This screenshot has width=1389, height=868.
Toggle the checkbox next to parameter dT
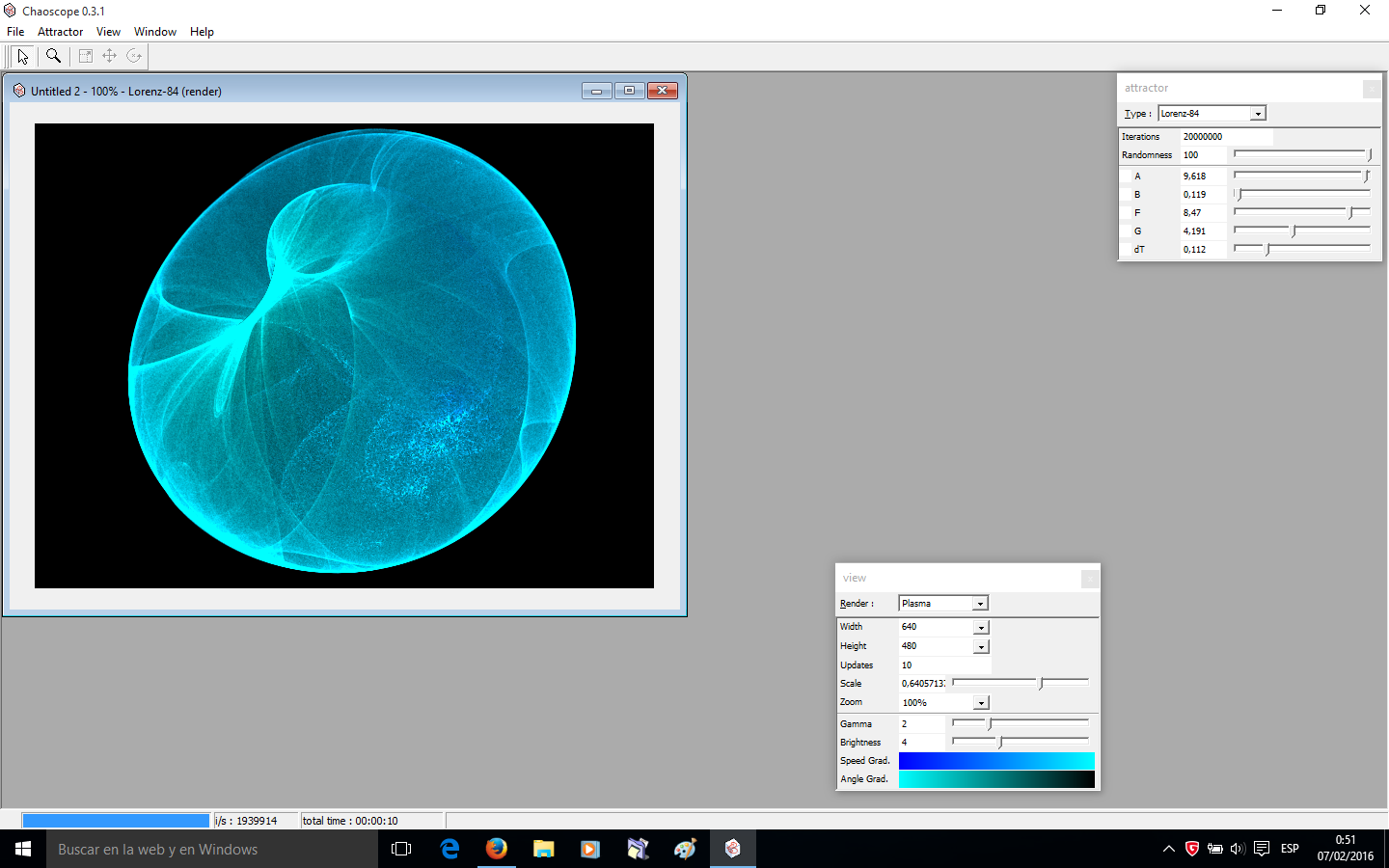click(1126, 250)
